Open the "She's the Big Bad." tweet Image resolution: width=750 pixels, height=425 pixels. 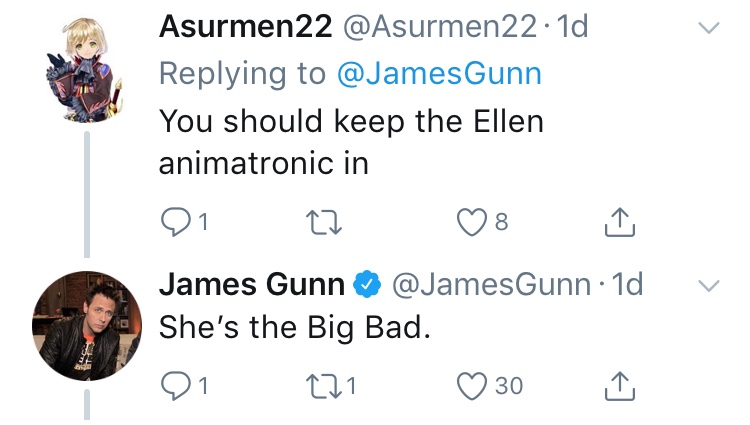(x=294, y=327)
